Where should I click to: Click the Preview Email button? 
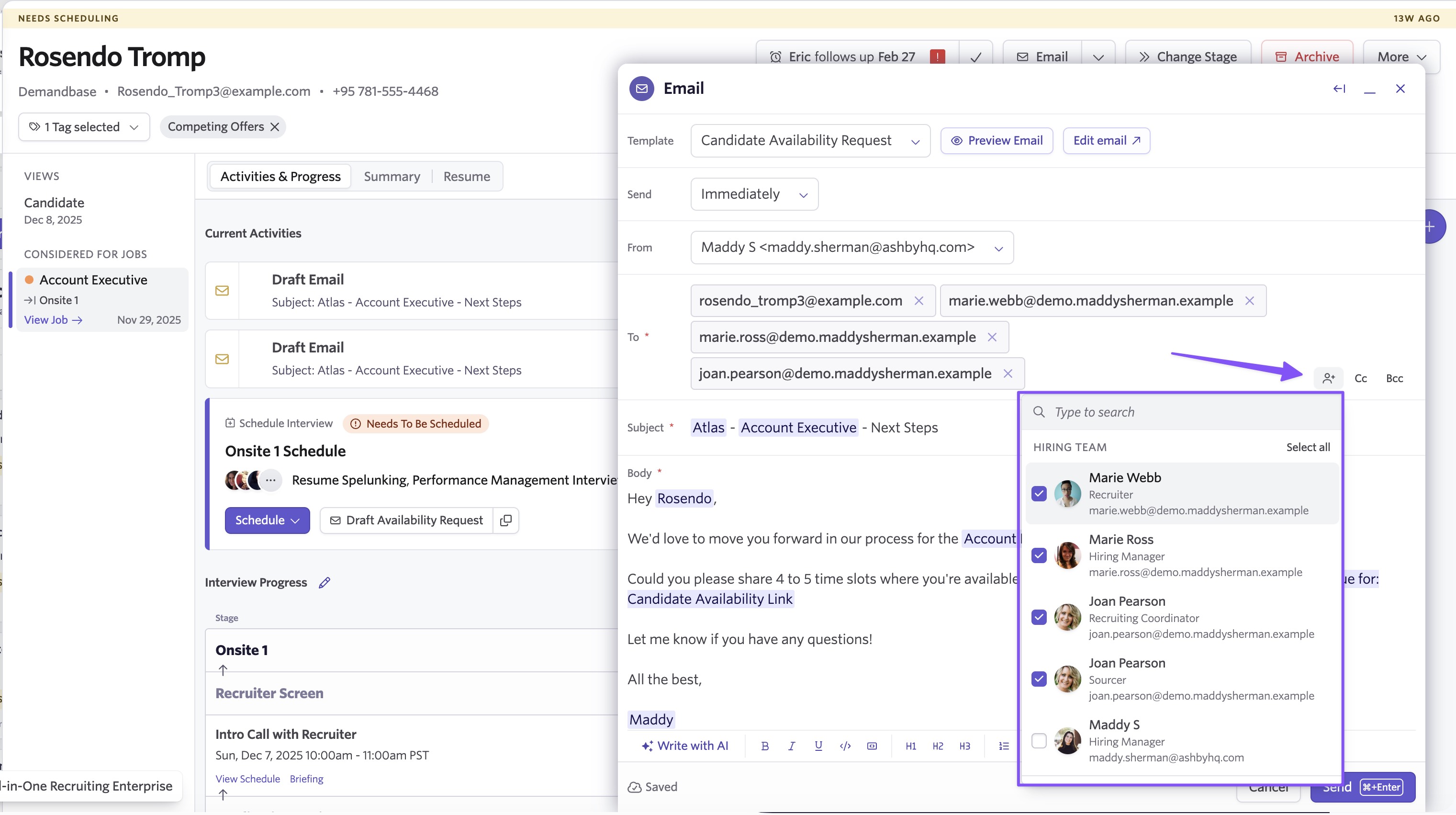(x=997, y=141)
